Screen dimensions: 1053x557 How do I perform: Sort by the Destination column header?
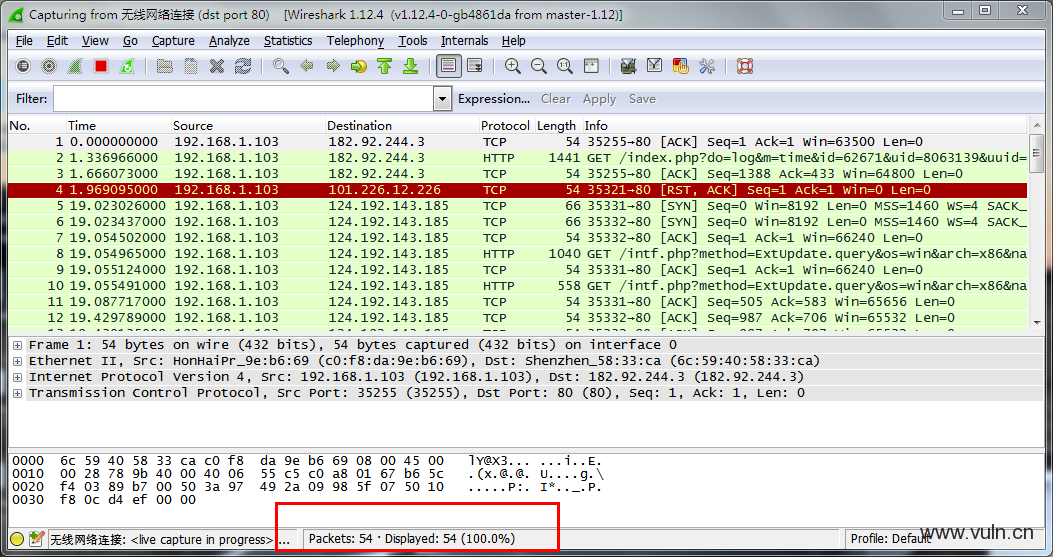pyautogui.click(x=402, y=126)
